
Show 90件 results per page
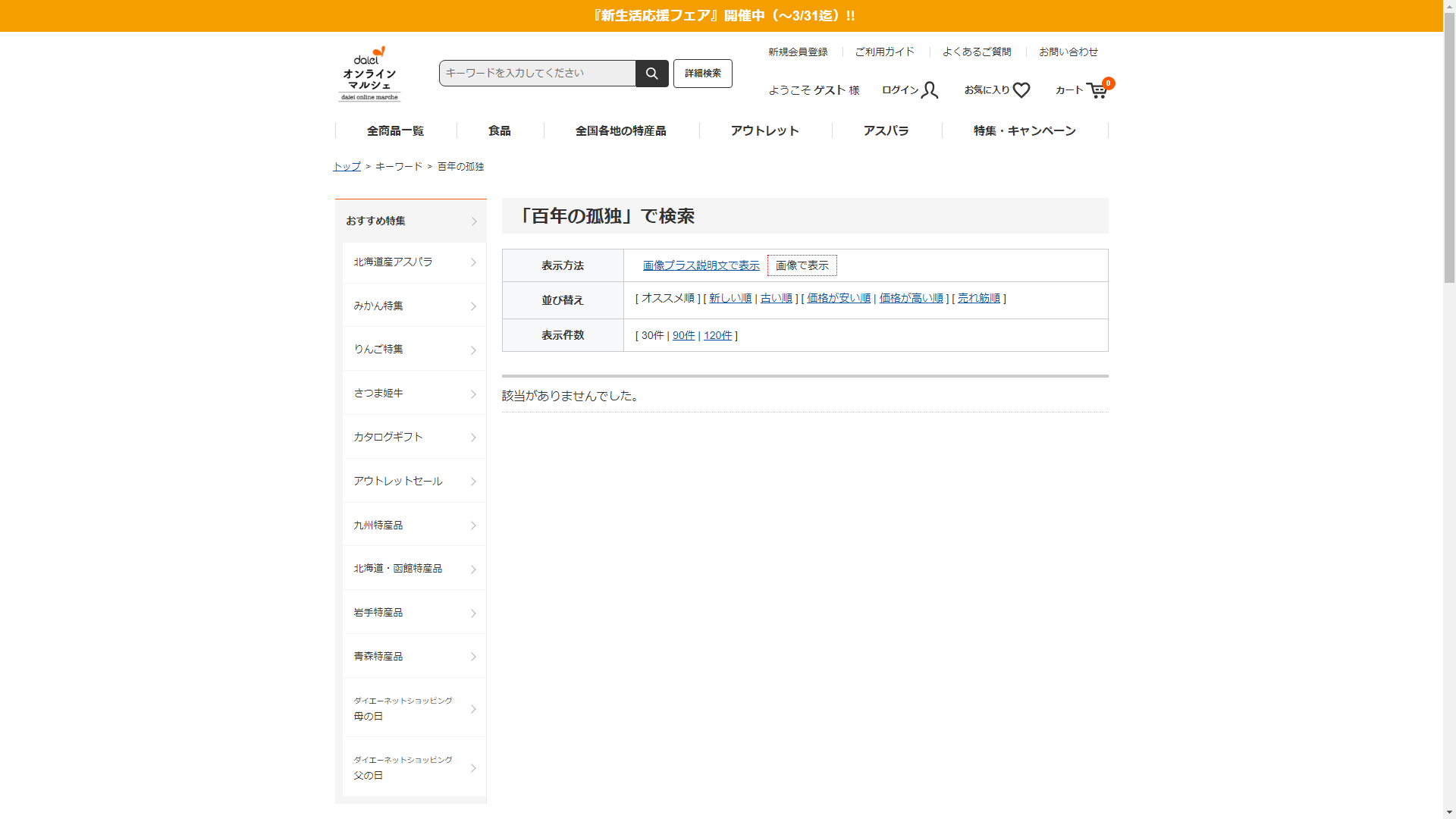pos(683,335)
